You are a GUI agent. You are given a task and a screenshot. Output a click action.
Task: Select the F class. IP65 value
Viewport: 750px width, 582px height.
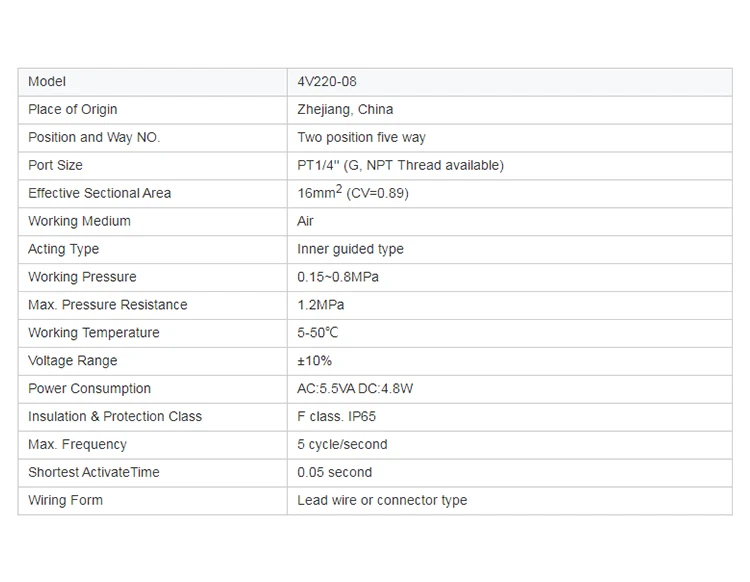[x=336, y=417]
